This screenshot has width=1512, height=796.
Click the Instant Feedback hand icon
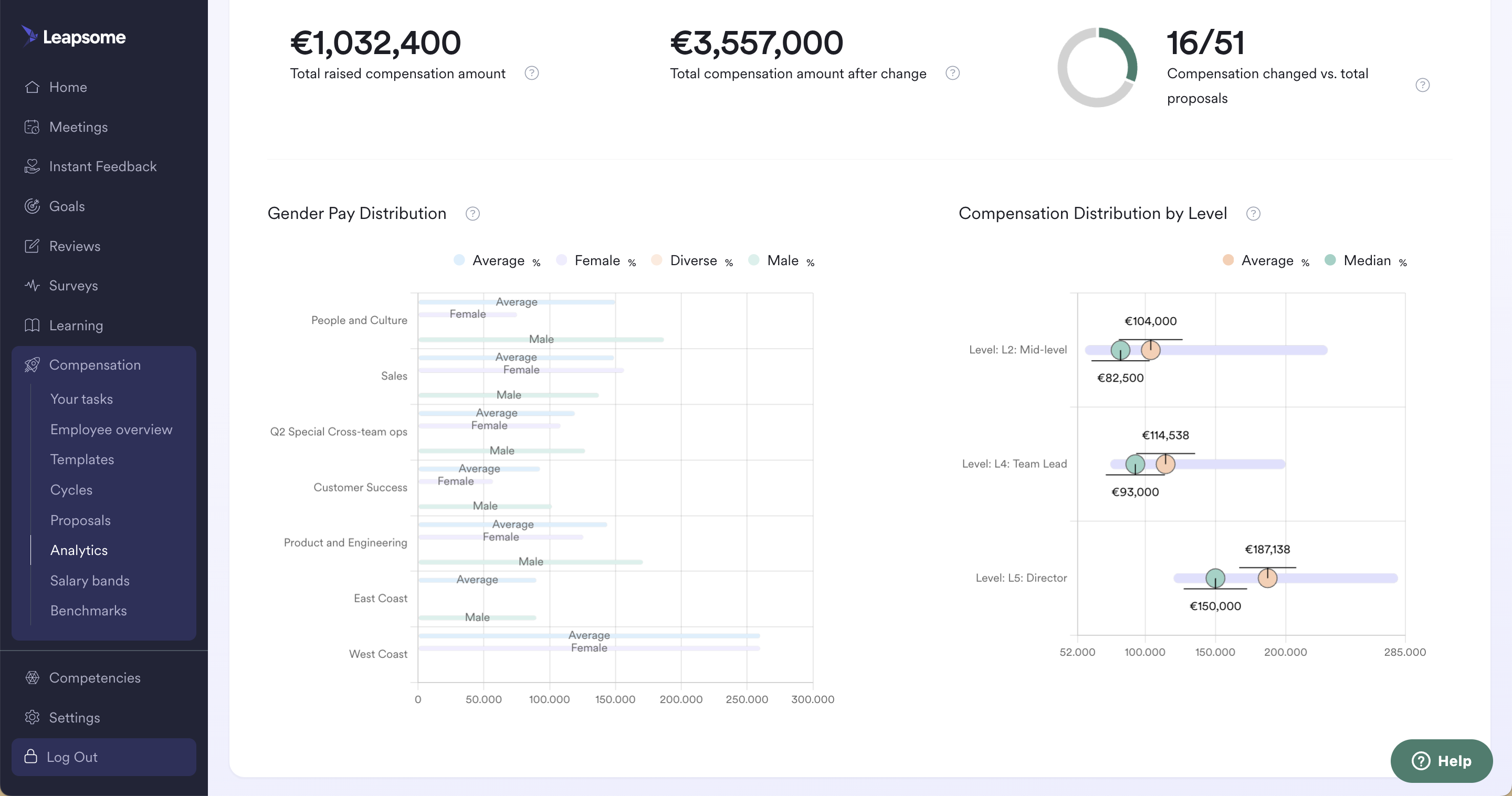tap(32, 167)
